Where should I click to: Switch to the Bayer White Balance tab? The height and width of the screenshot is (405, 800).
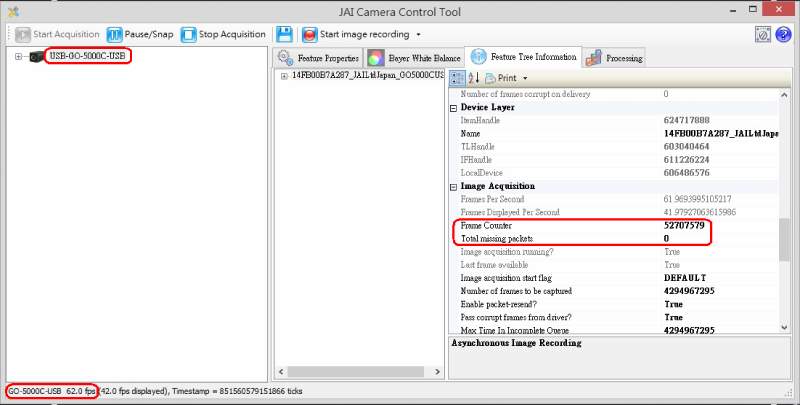click(x=414, y=58)
